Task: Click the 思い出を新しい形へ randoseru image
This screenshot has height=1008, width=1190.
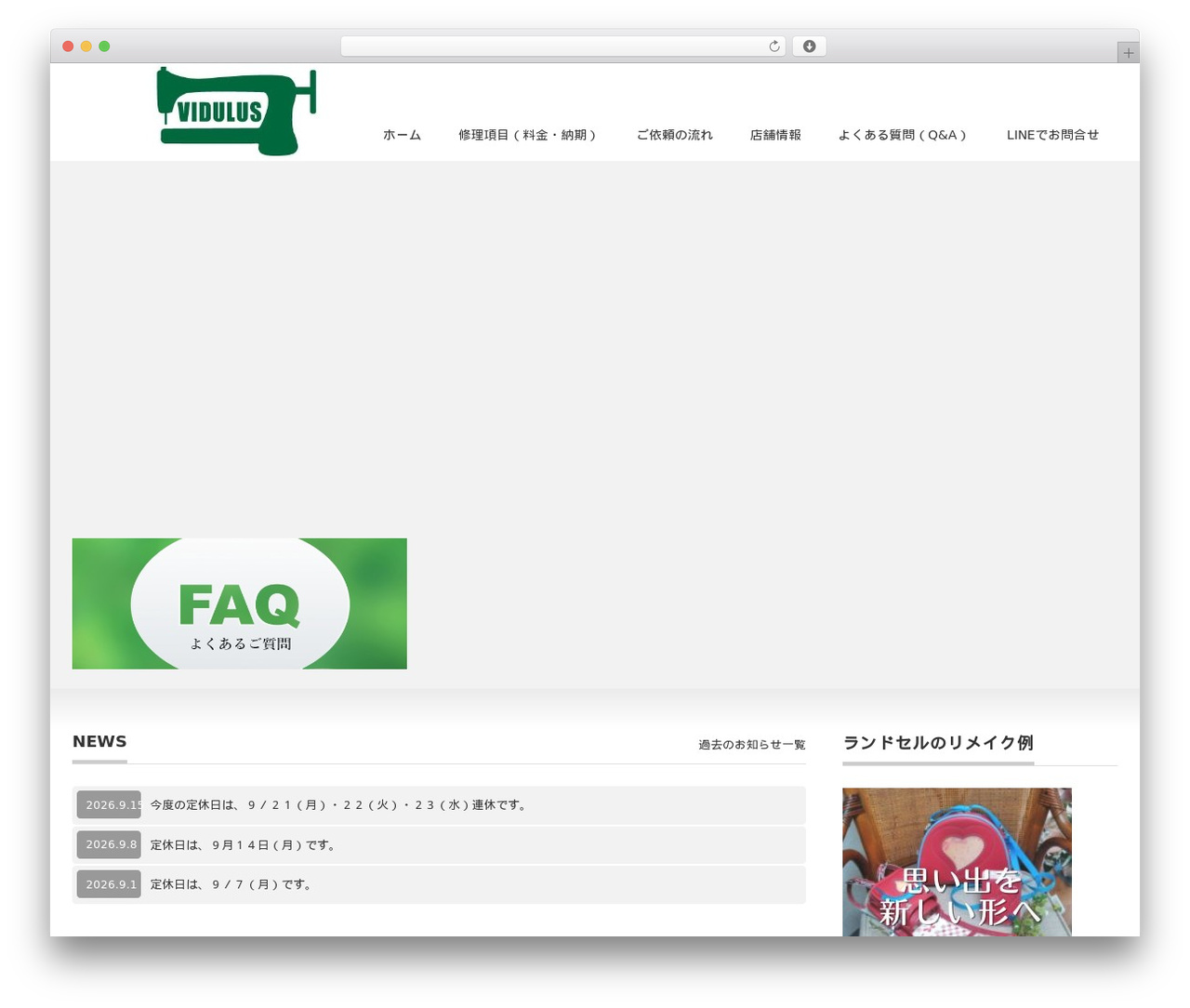Action: pyautogui.click(x=957, y=862)
